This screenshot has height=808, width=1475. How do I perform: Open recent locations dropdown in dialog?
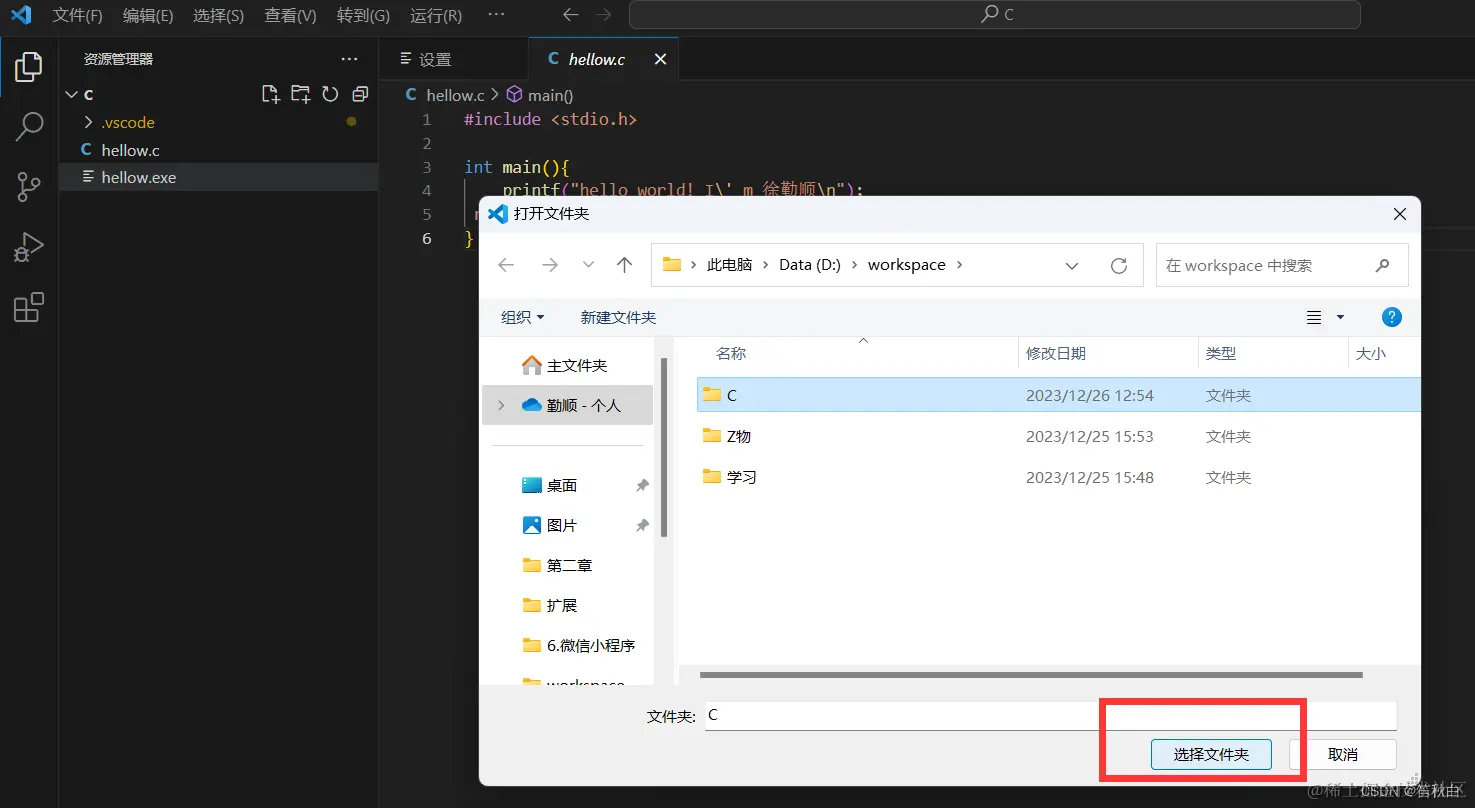click(588, 265)
